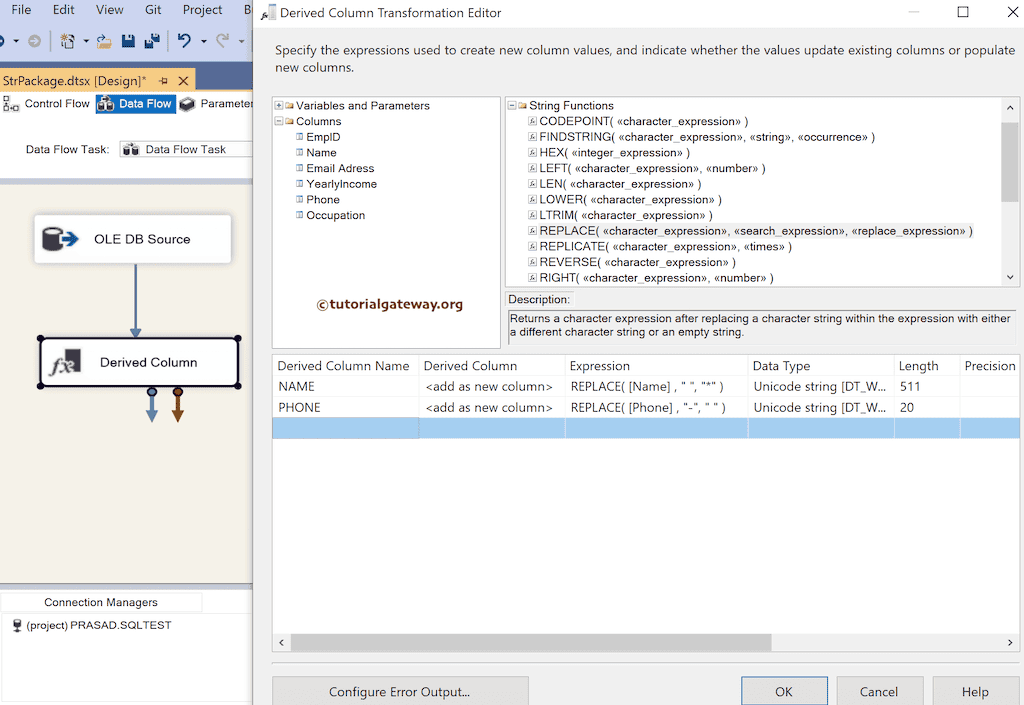Open the Git menu
Viewport: 1024px width, 705px height.
point(152,10)
